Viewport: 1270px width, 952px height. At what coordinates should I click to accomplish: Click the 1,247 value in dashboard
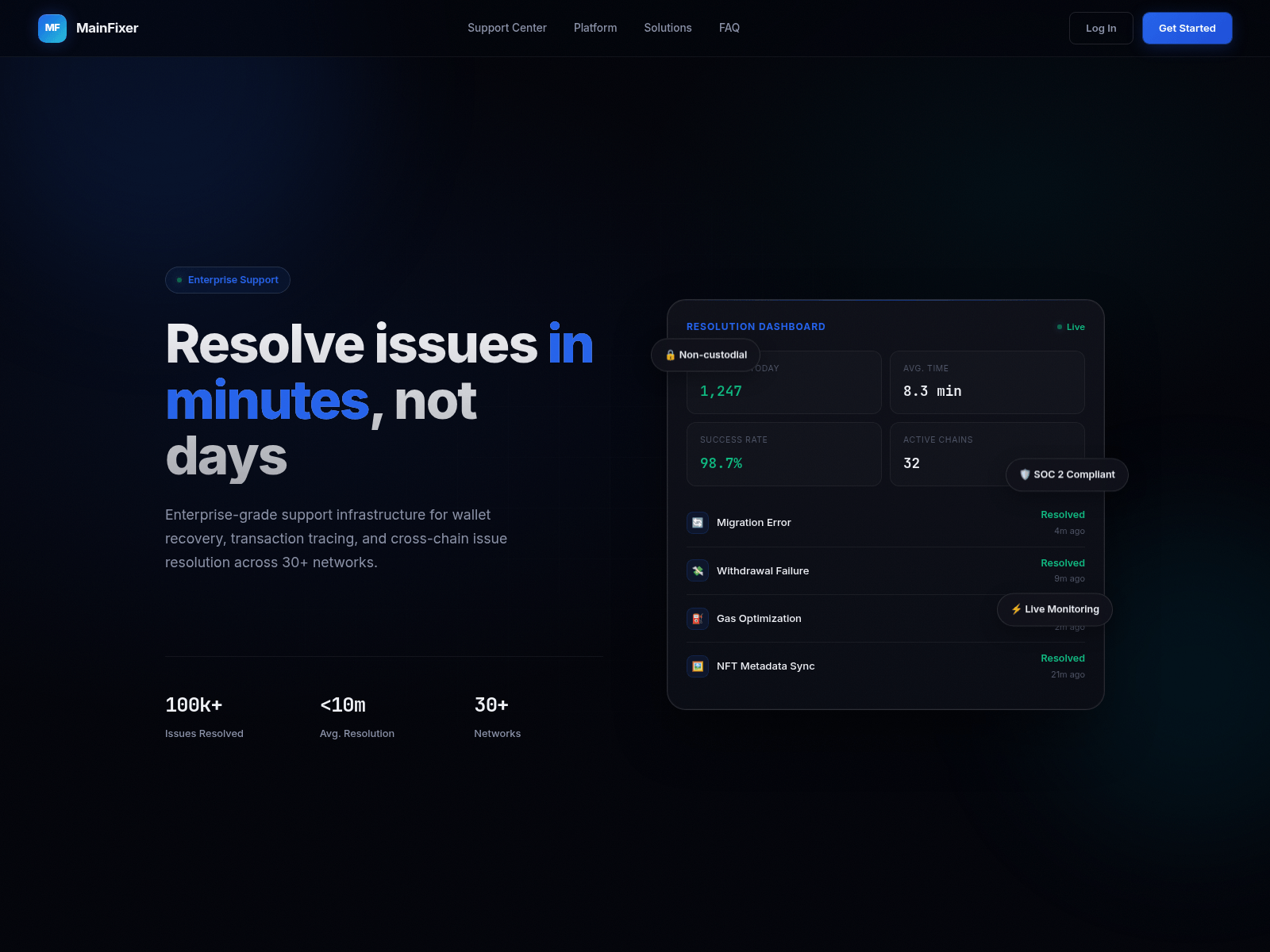coord(721,391)
